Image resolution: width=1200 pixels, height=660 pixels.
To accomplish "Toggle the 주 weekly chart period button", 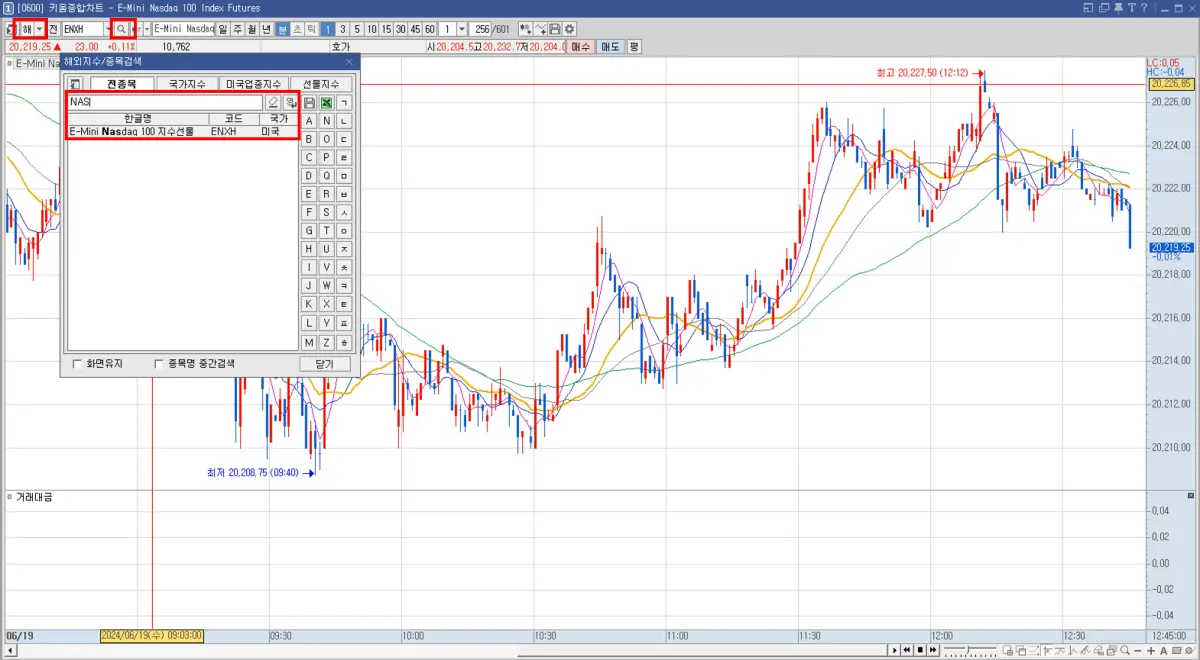I will coord(237,30).
